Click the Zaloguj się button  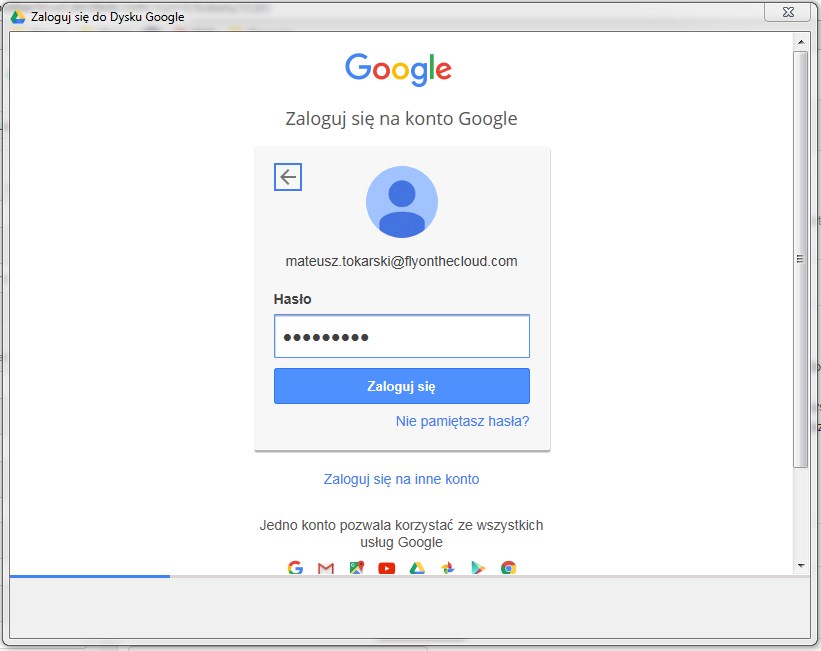[402, 386]
